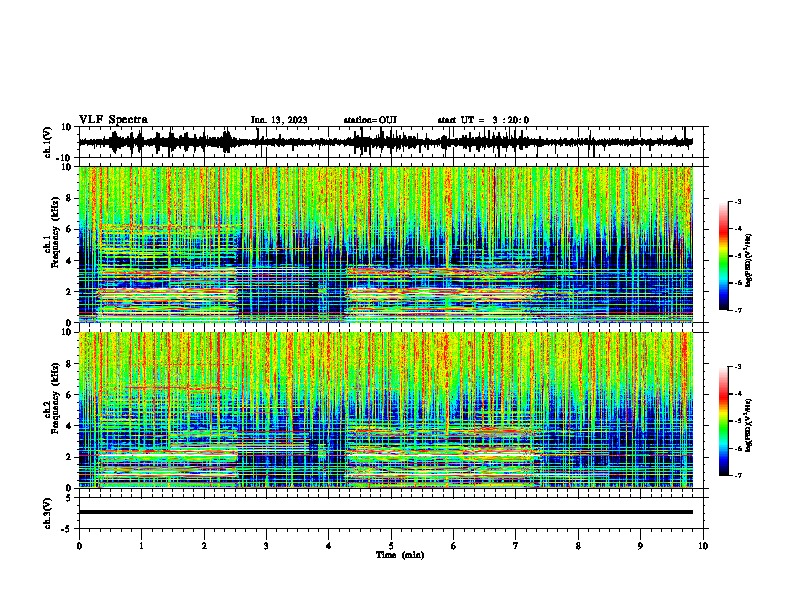This screenshot has height=612, width=792.
Task: Select the 'start UT = 3 :20: 0' text
Action: [483, 120]
